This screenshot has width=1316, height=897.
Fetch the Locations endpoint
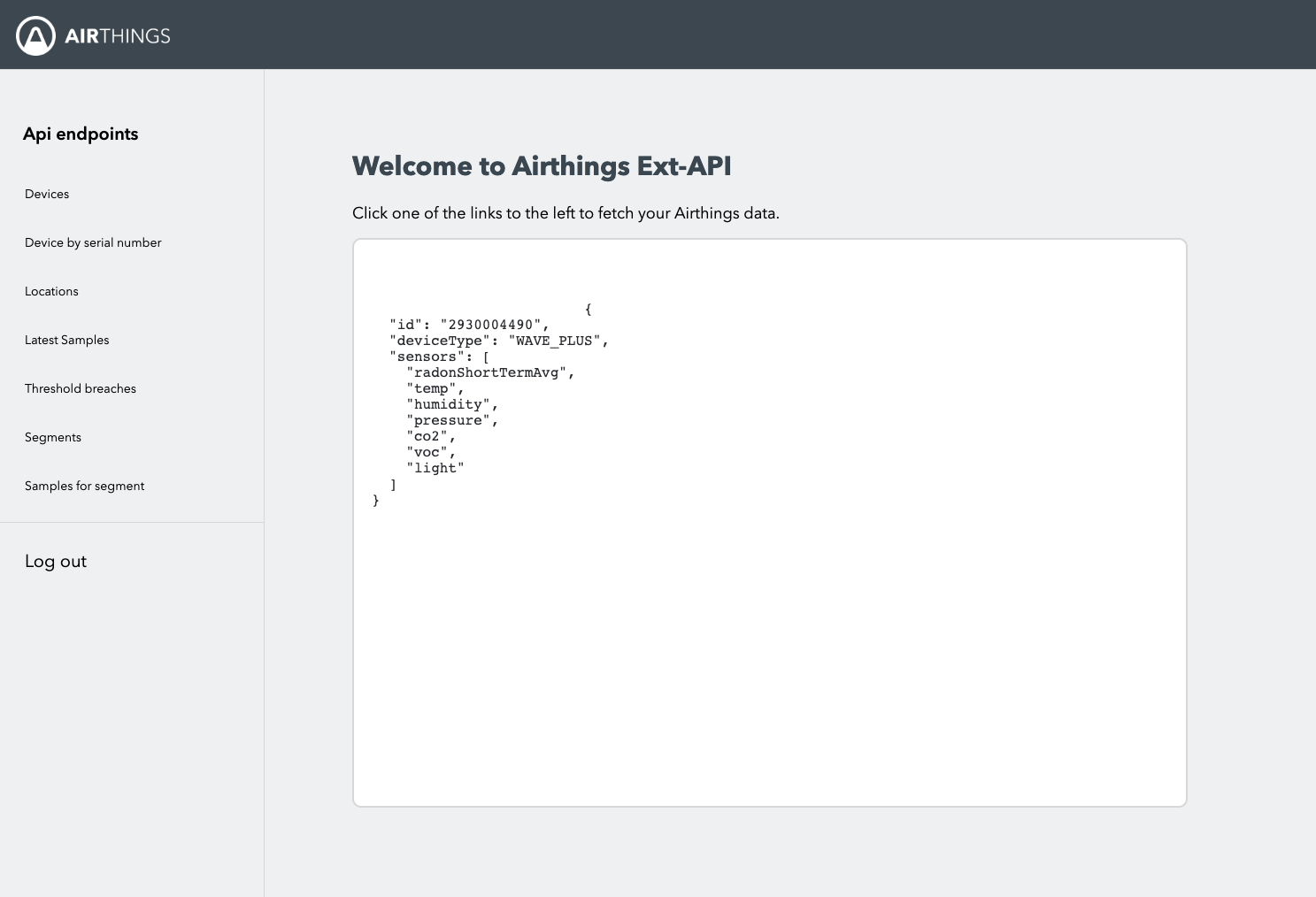coord(51,291)
